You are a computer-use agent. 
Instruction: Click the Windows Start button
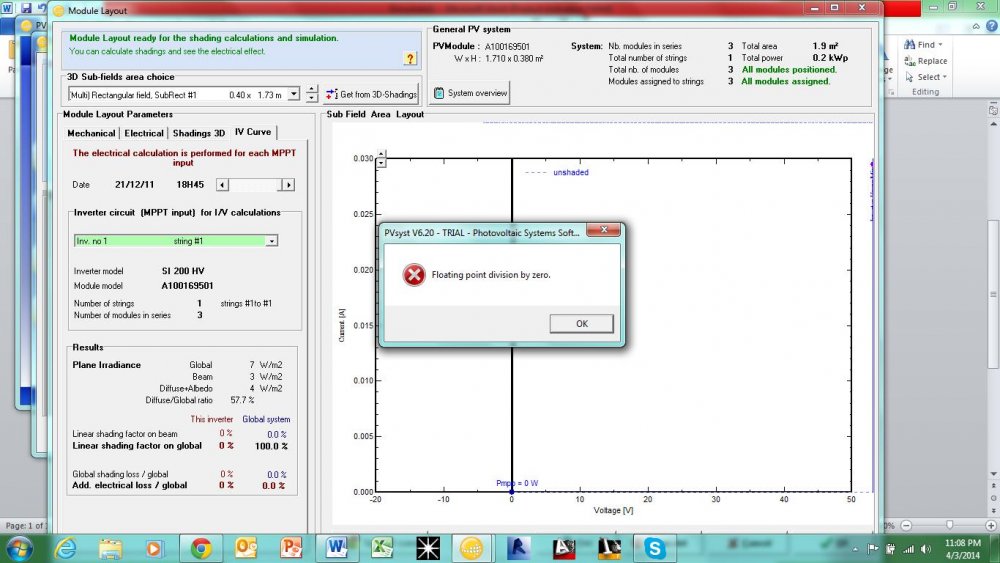19,547
